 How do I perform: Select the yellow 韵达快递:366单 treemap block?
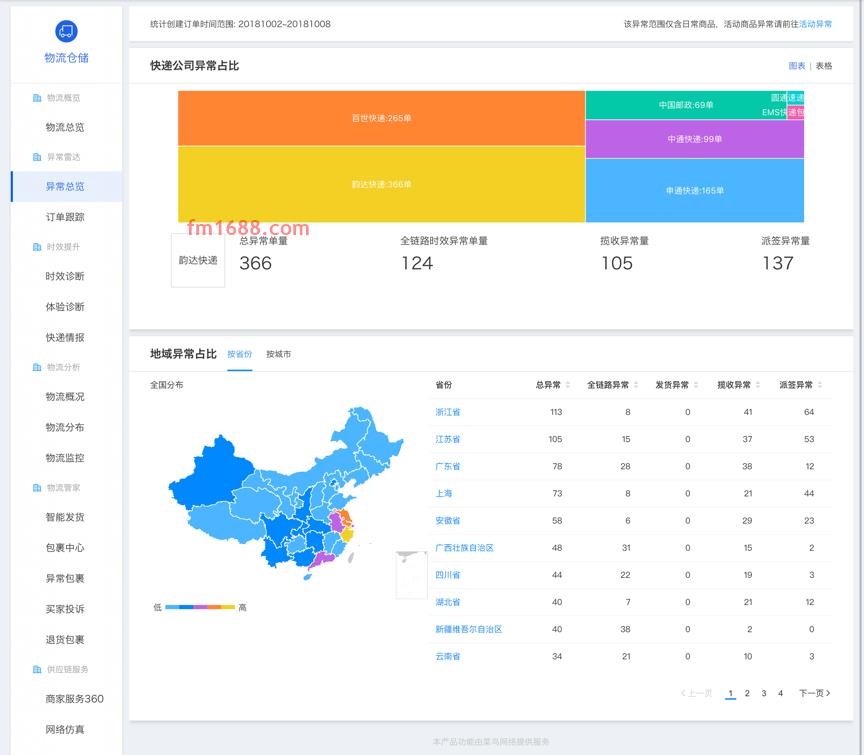point(381,184)
